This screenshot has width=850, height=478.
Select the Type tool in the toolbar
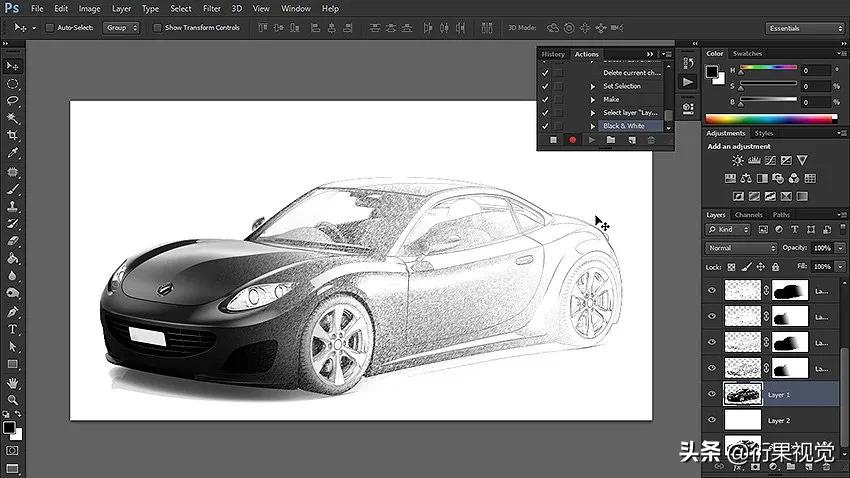[13, 328]
